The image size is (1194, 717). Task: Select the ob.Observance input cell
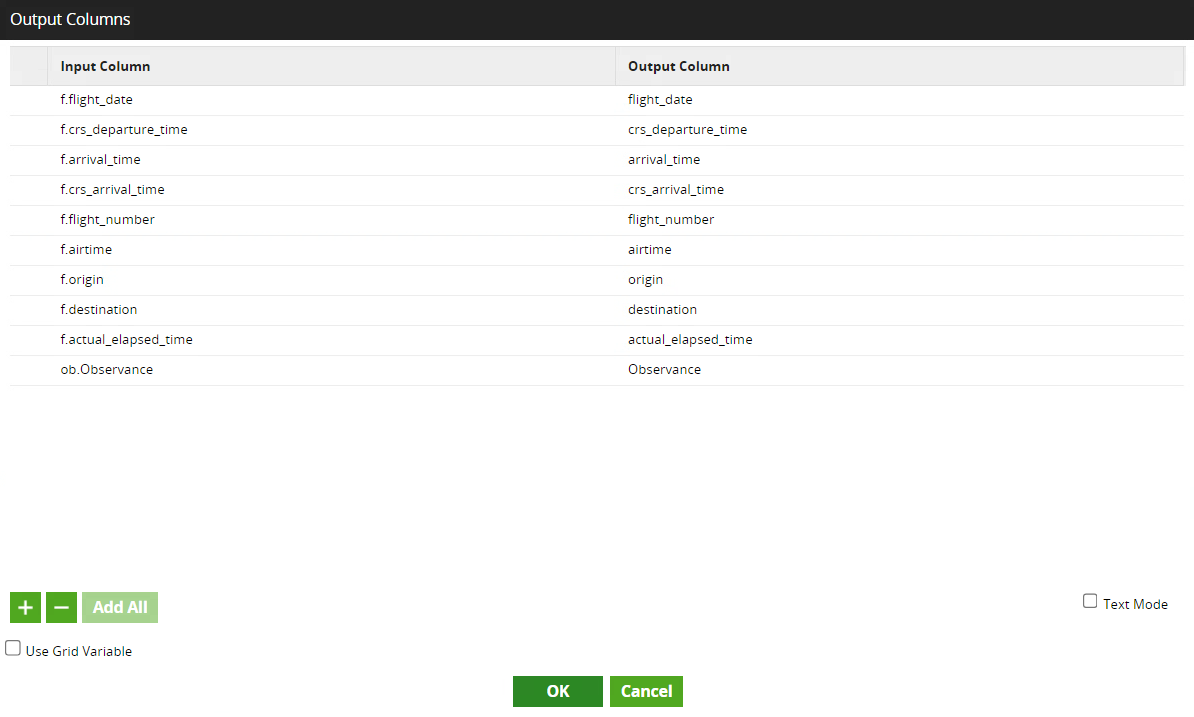click(x=107, y=370)
